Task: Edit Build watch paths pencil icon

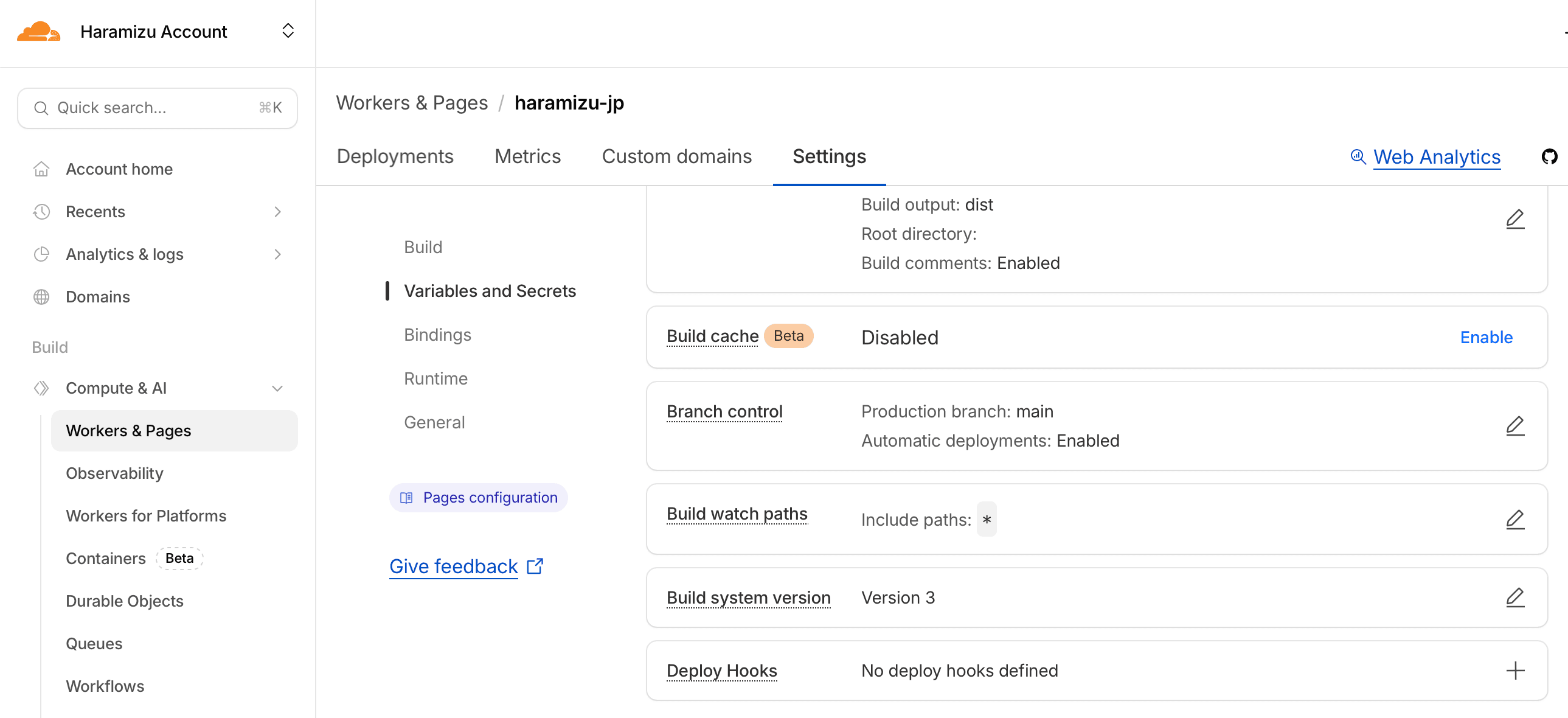Action: 1514,519
